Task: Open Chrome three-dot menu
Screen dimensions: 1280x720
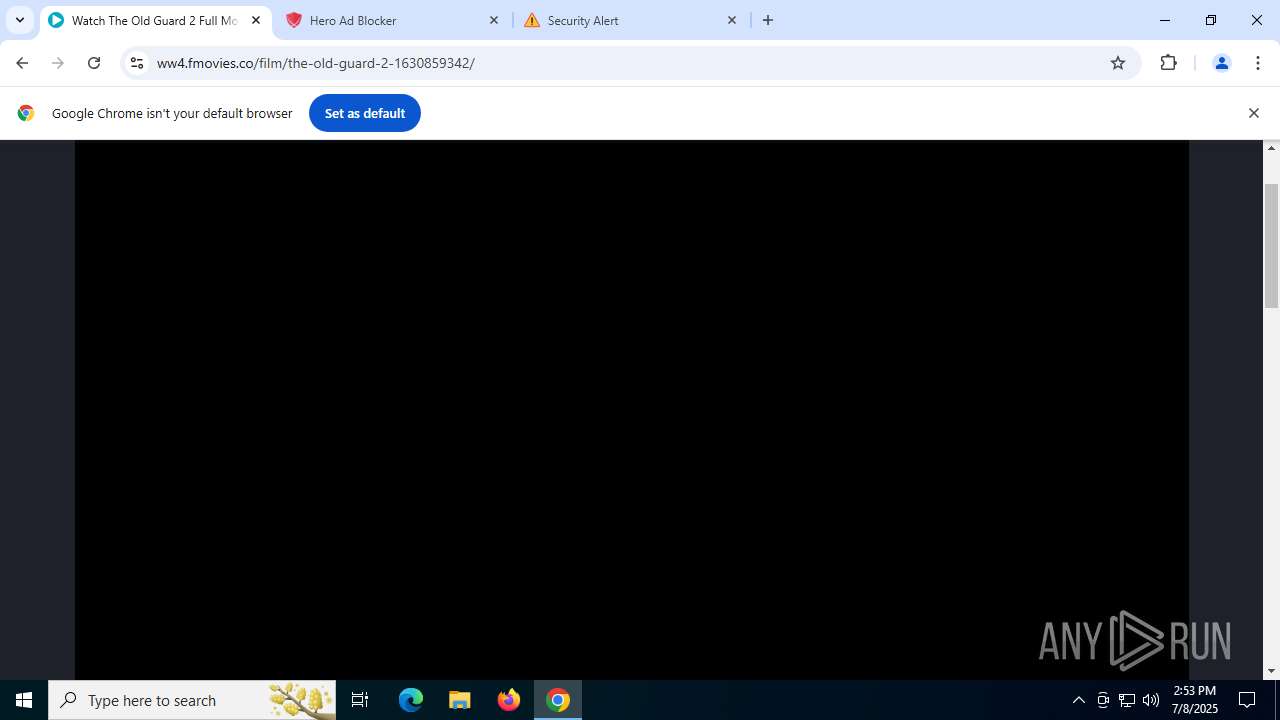Action: tap(1258, 63)
